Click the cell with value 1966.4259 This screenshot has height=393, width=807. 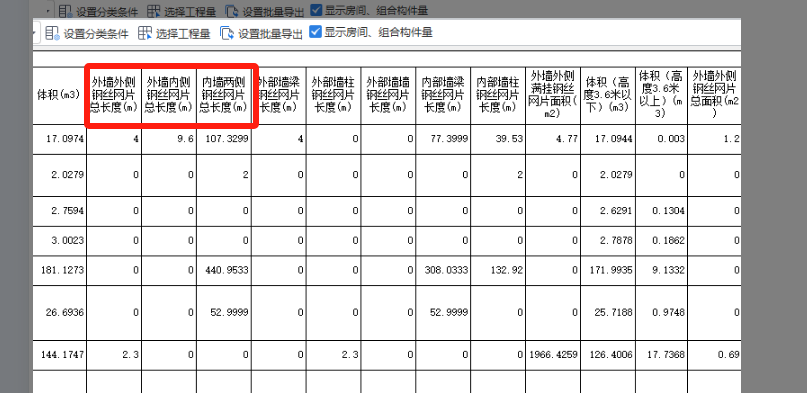tap(553, 354)
